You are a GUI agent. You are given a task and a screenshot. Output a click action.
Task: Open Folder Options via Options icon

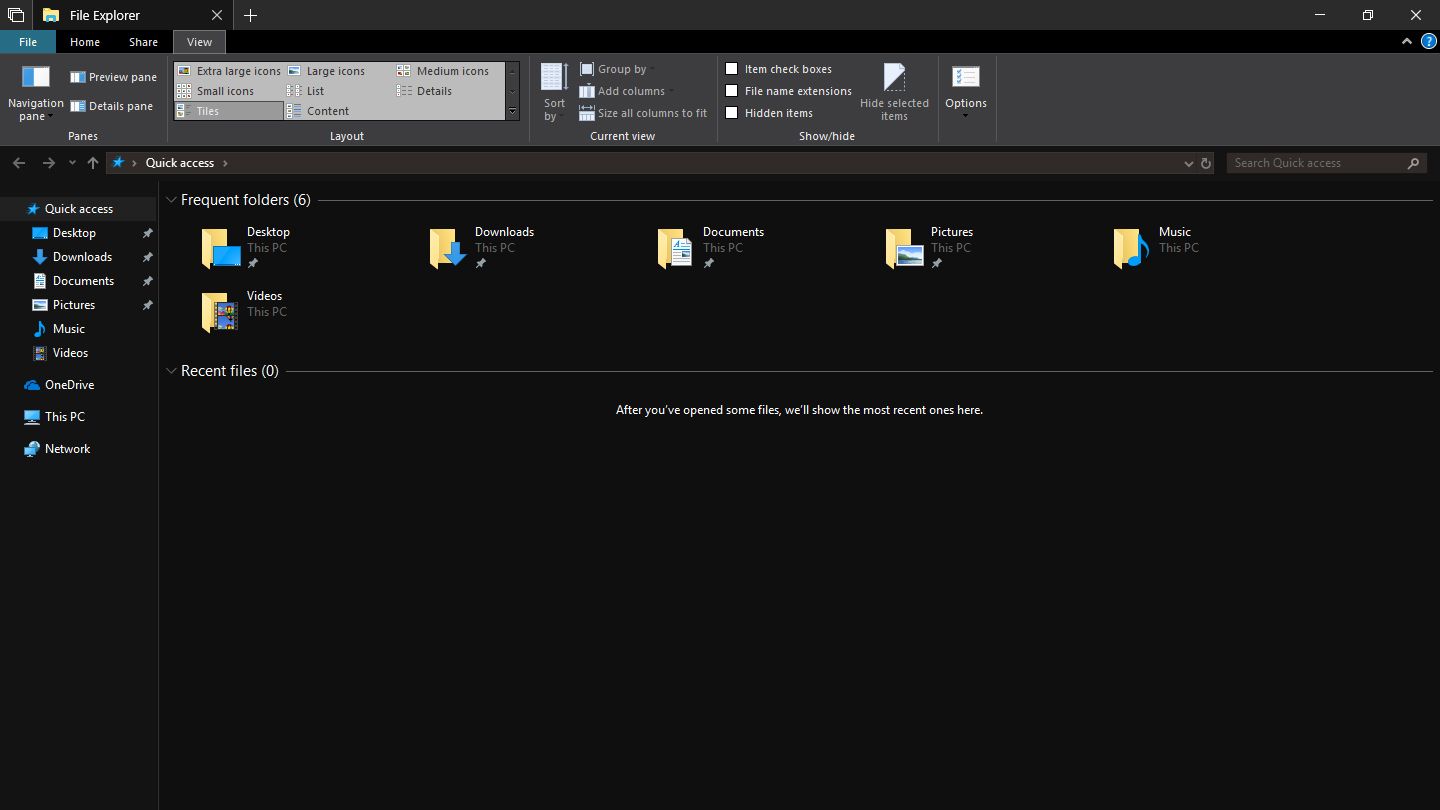coord(966,78)
